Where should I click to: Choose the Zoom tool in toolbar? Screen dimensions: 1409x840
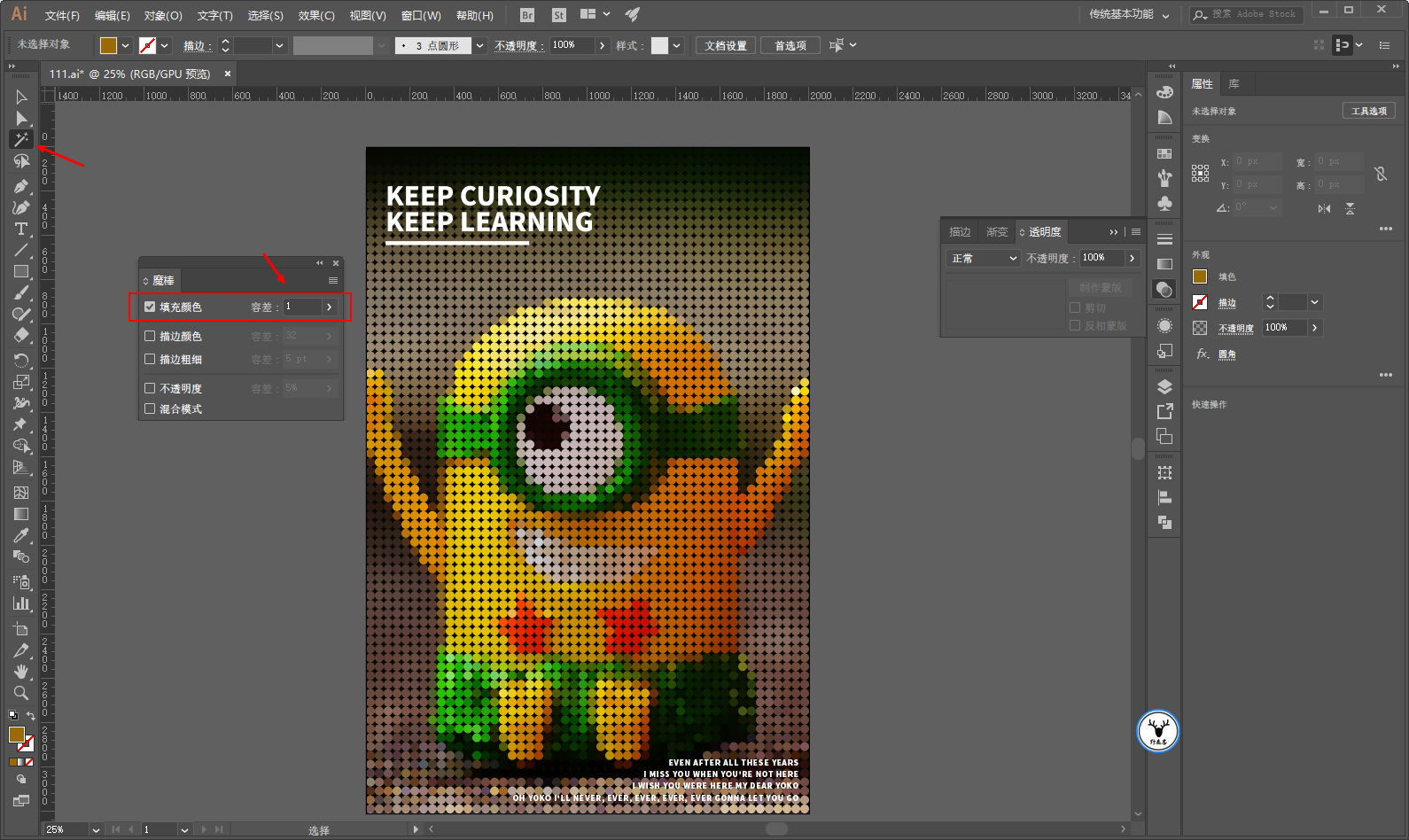click(x=21, y=693)
